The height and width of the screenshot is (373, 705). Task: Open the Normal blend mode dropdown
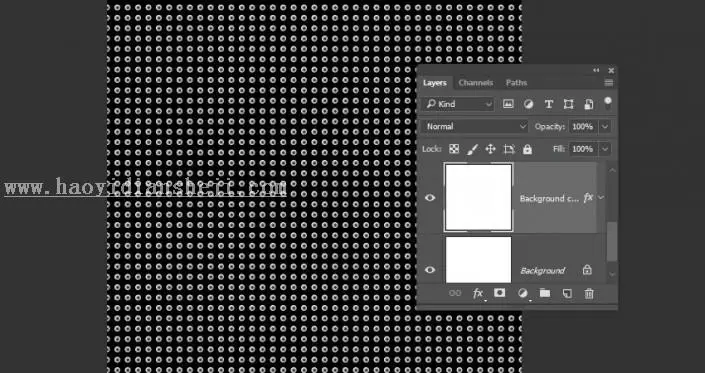point(475,127)
